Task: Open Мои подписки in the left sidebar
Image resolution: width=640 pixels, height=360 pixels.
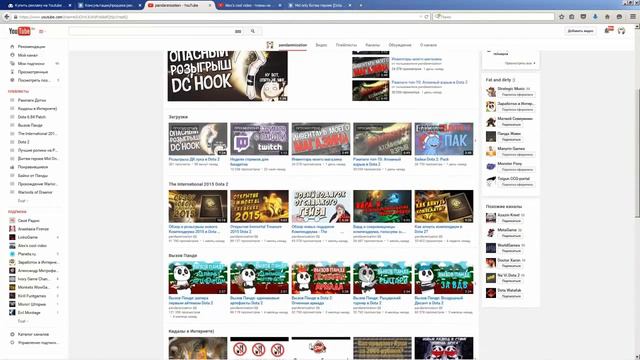Action: click(31, 64)
